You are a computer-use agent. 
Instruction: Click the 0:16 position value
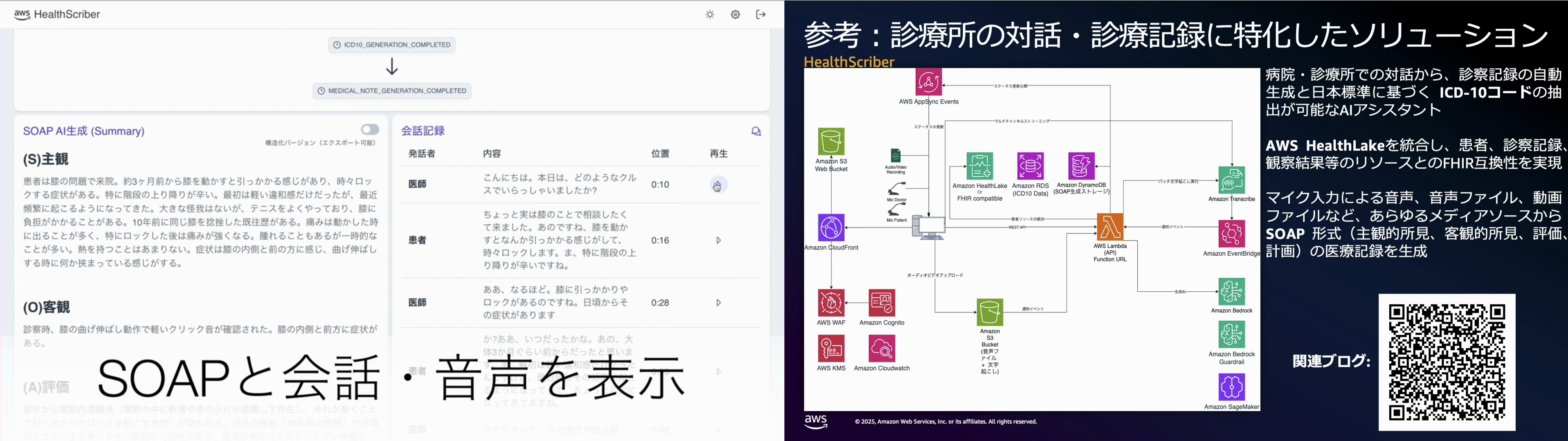pyautogui.click(x=660, y=241)
